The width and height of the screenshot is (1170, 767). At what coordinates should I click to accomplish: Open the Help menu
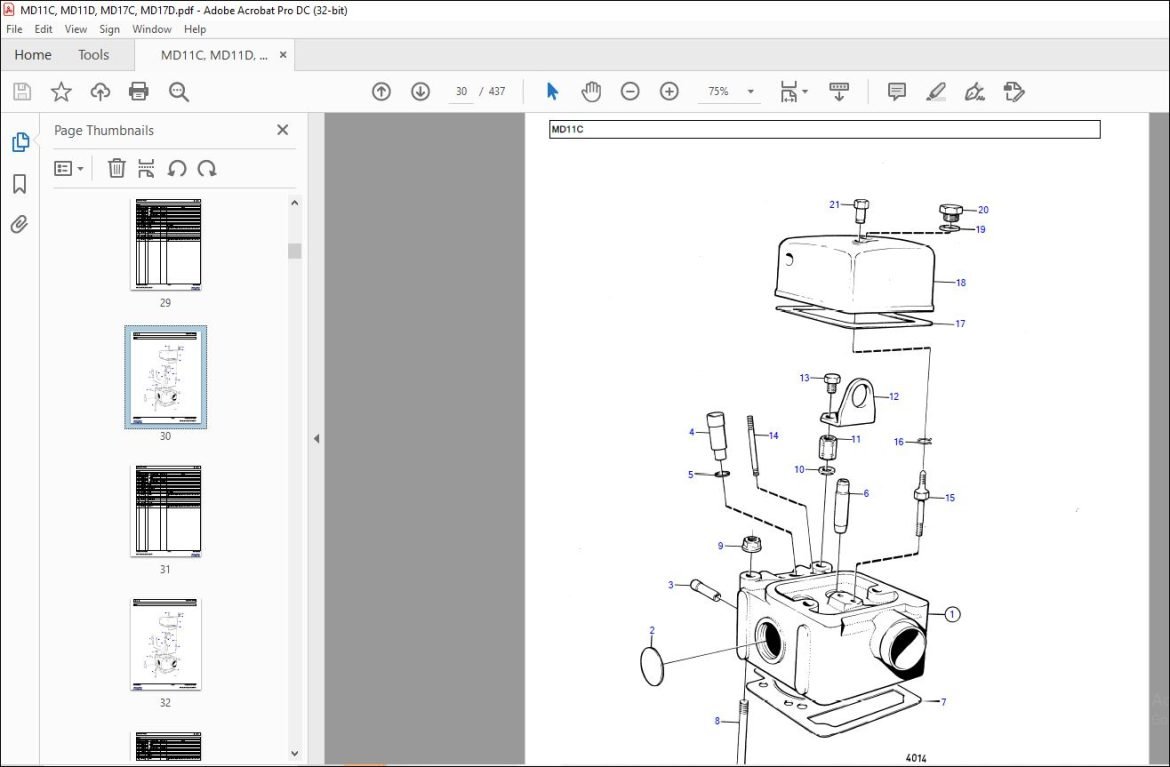coord(195,29)
